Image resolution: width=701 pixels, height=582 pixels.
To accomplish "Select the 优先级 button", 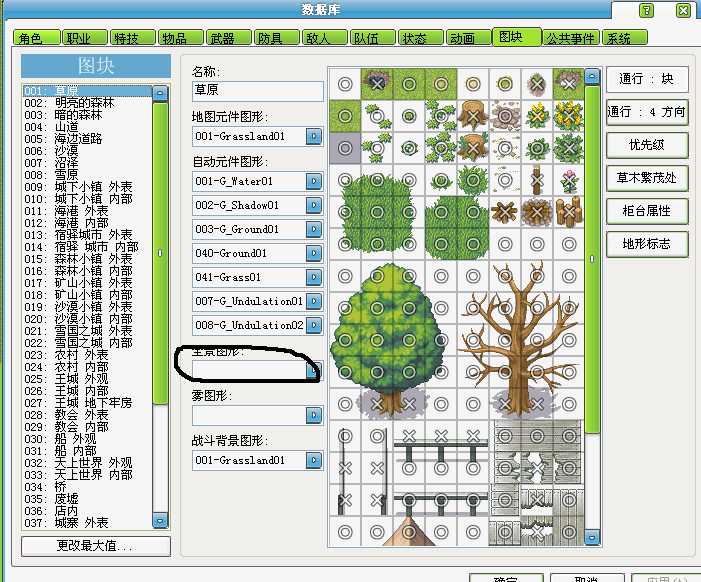I will (646, 145).
